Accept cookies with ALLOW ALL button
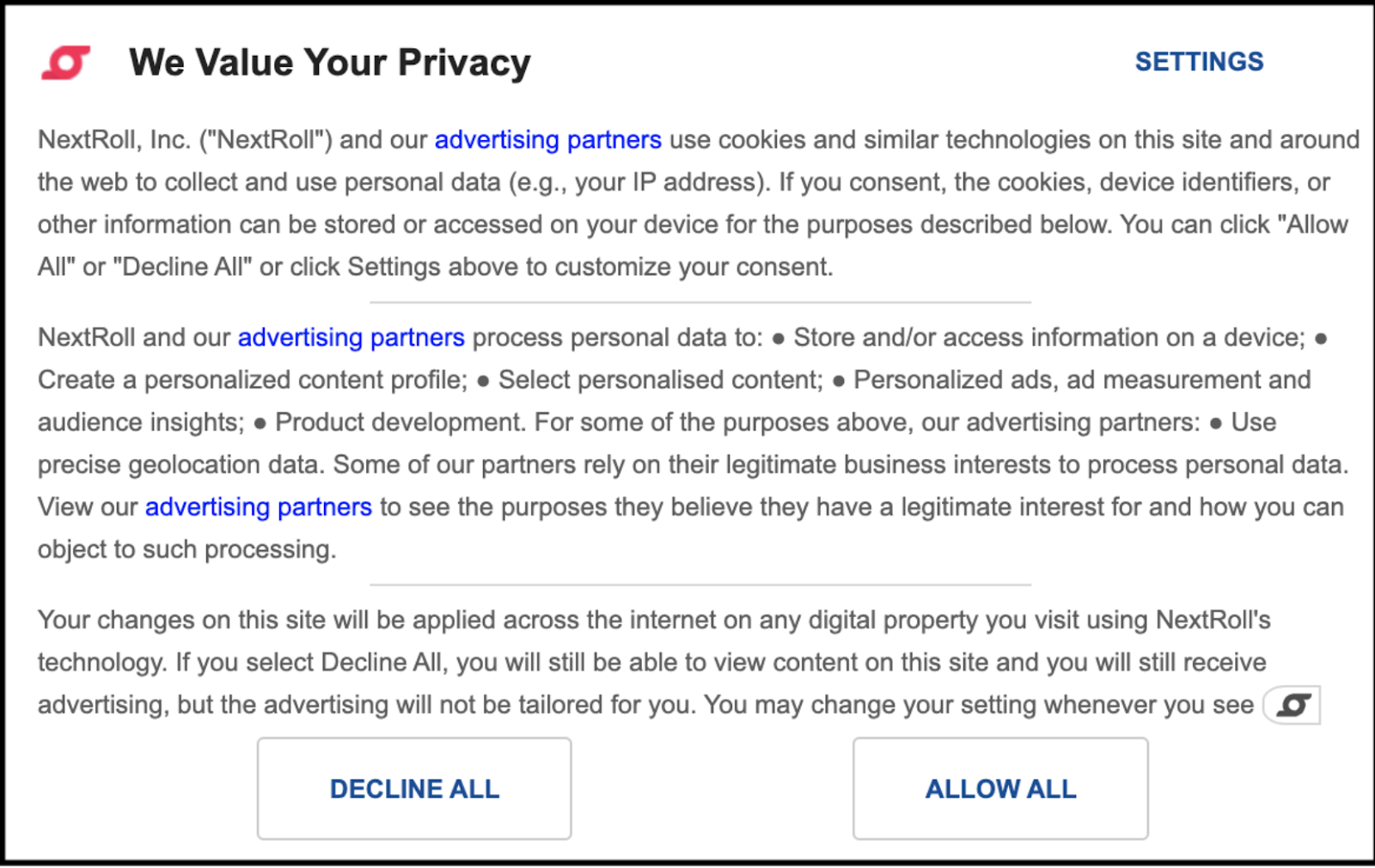 (1000, 788)
